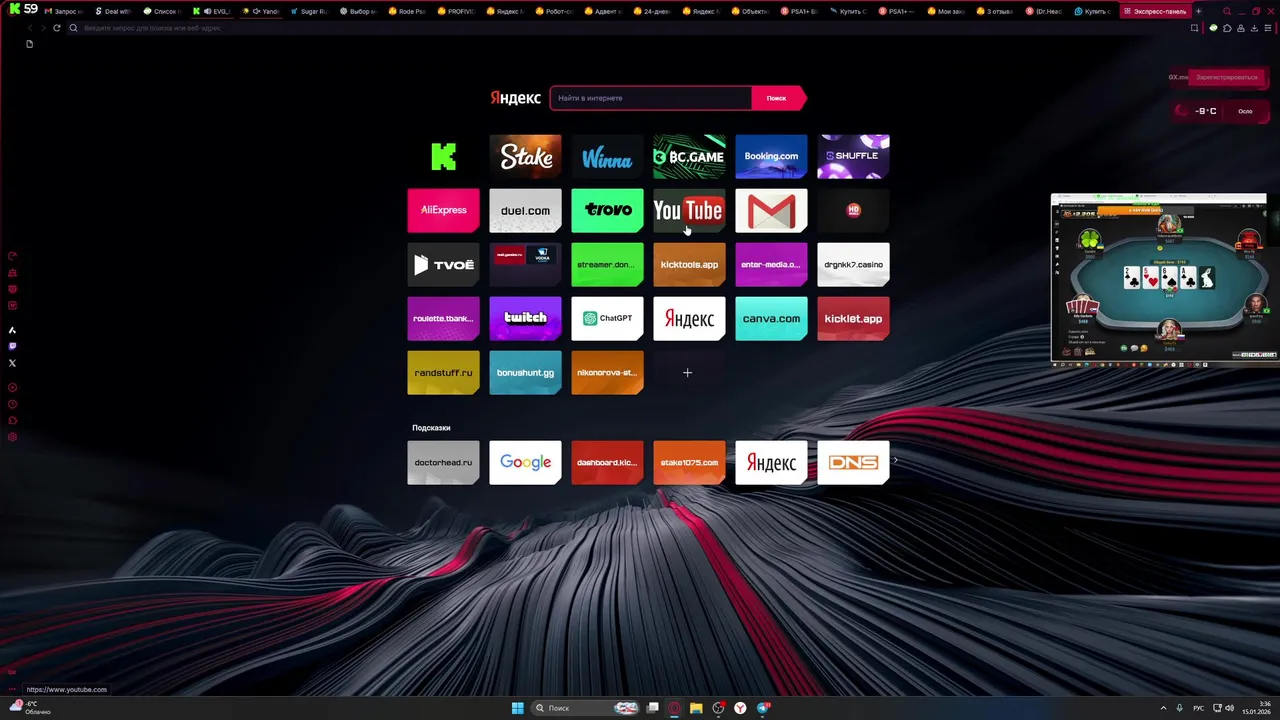Open the duel.com speed dial tile
The width and height of the screenshot is (1280, 720).
click(x=525, y=210)
